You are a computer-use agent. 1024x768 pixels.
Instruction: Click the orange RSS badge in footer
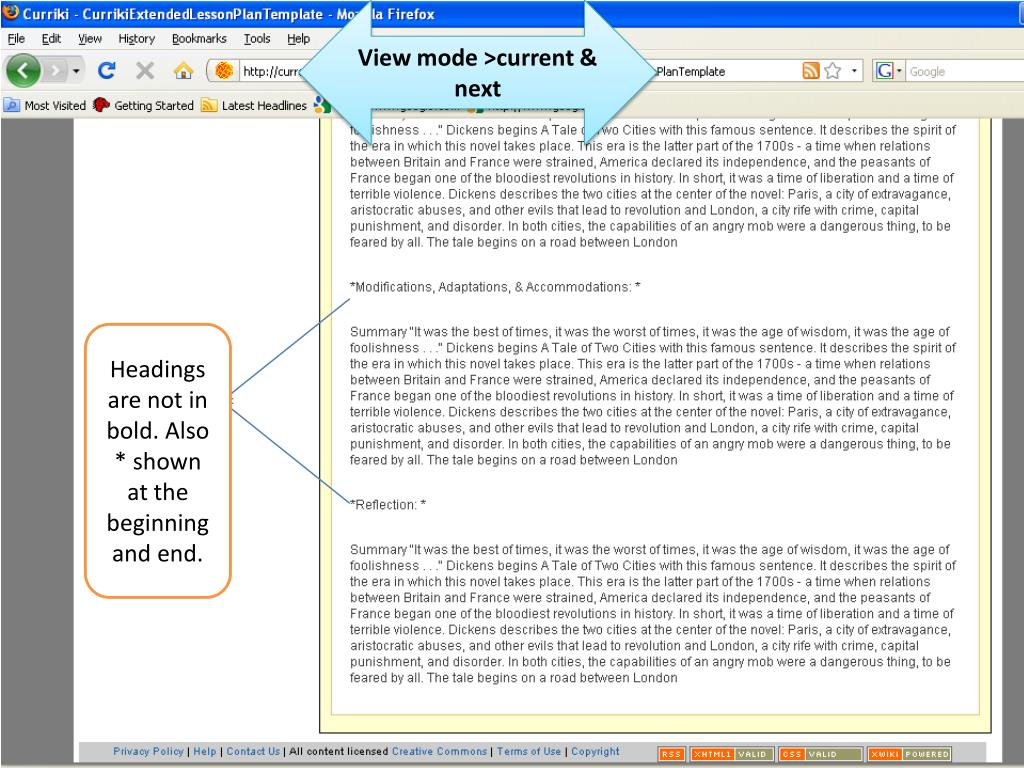click(x=671, y=754)
